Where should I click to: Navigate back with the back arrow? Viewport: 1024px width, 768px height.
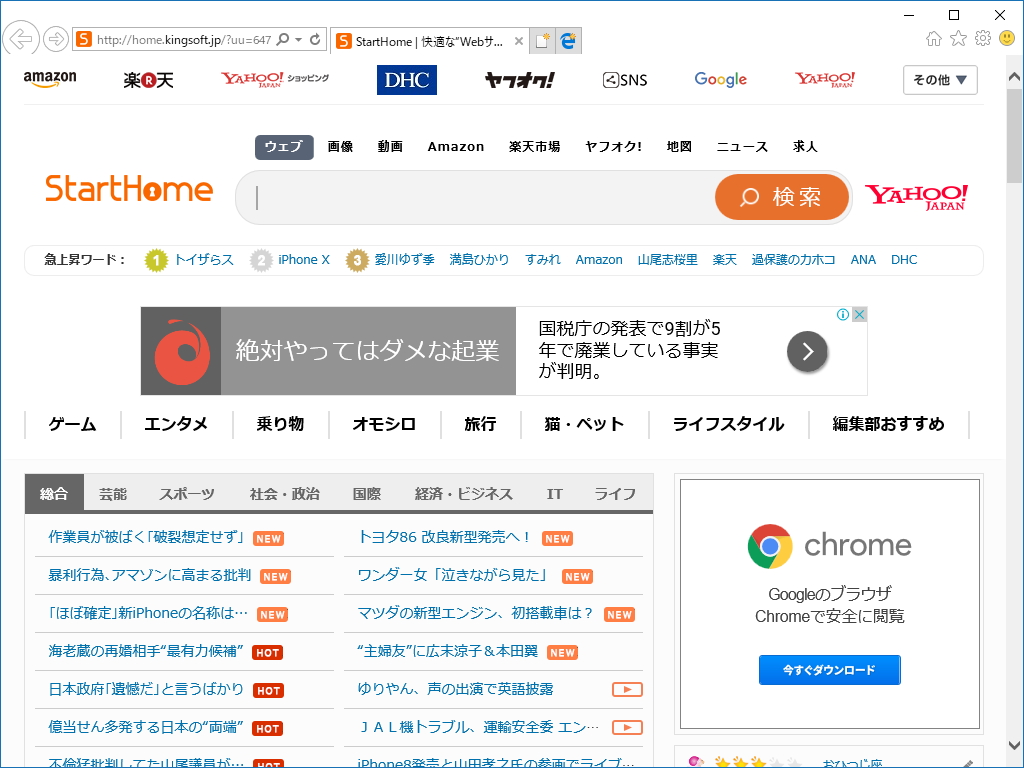click(20, 38)
